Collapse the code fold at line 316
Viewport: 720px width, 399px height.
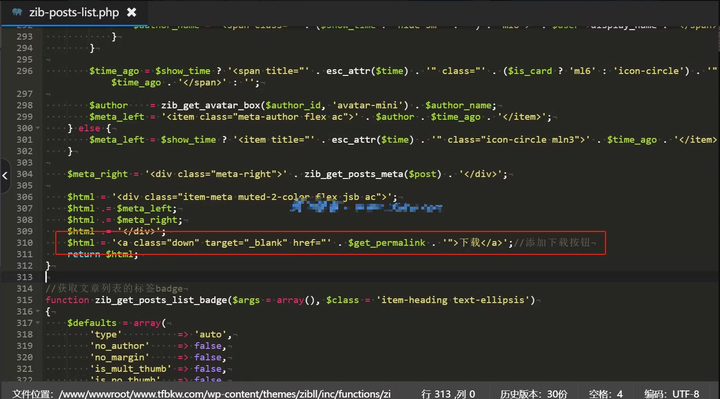tap(38, 311)
